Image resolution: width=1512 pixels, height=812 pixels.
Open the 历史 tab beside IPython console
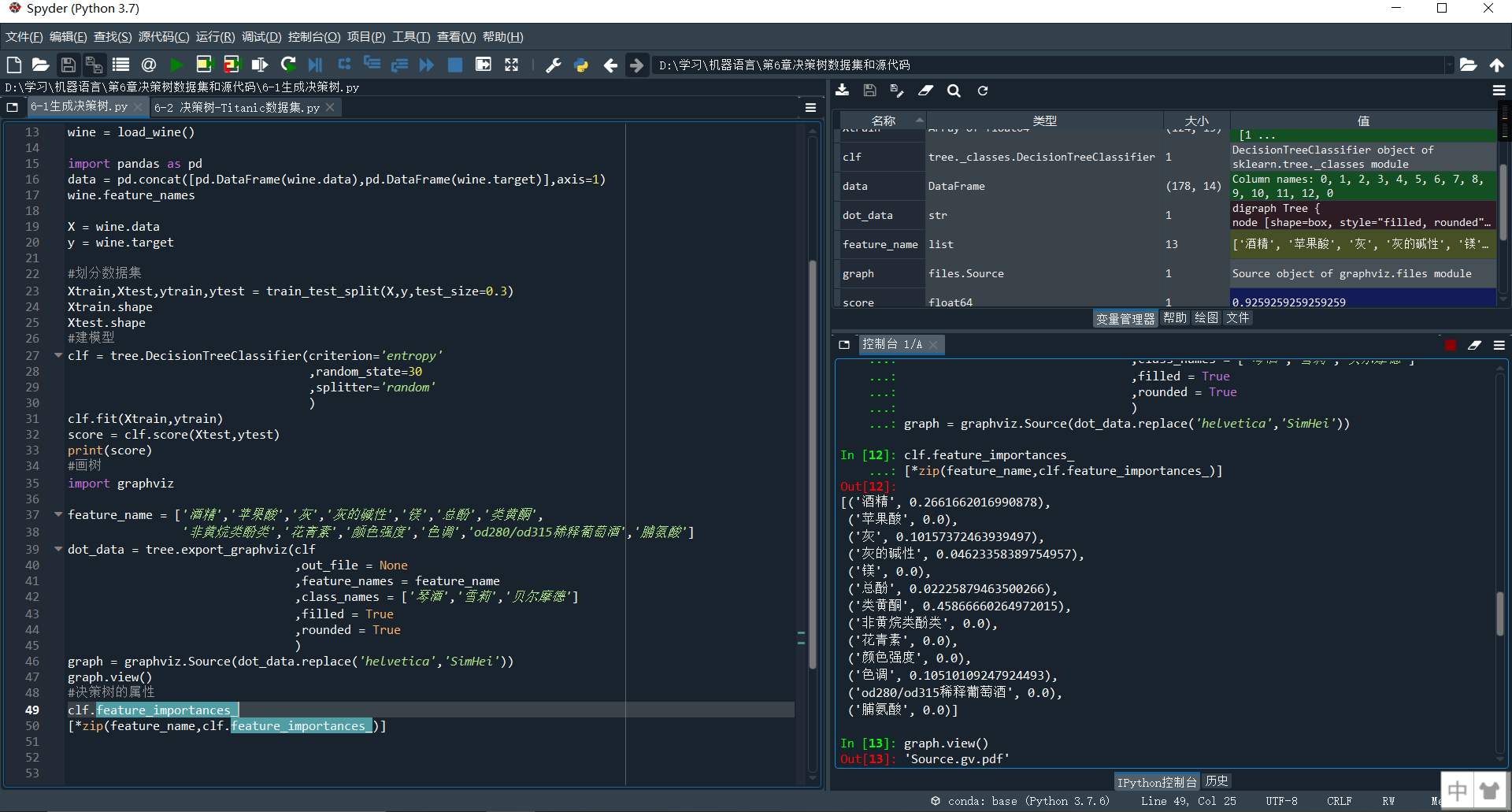[1216, 780]
